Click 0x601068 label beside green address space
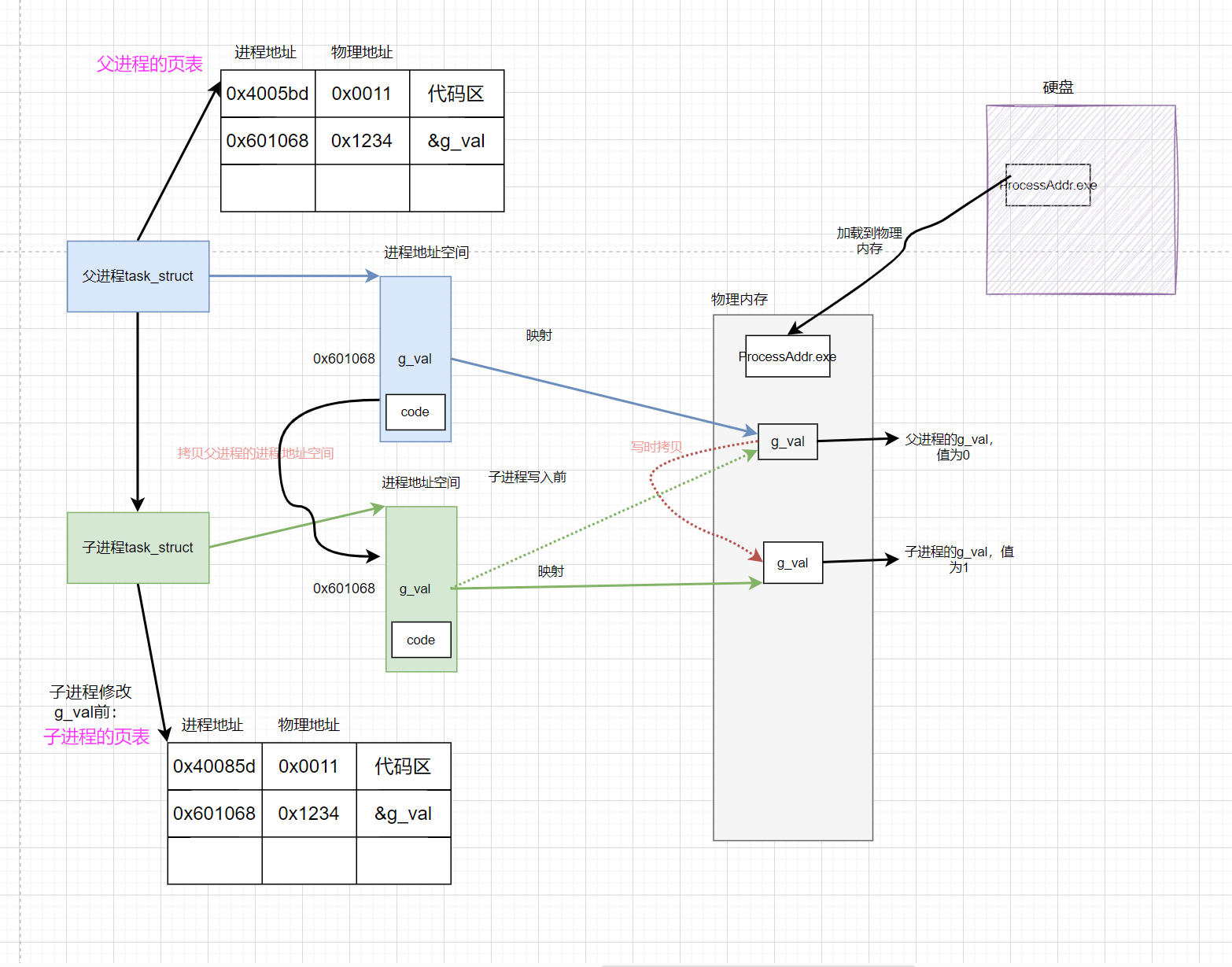The image size is (1232, 967). (x=344, y=589)
